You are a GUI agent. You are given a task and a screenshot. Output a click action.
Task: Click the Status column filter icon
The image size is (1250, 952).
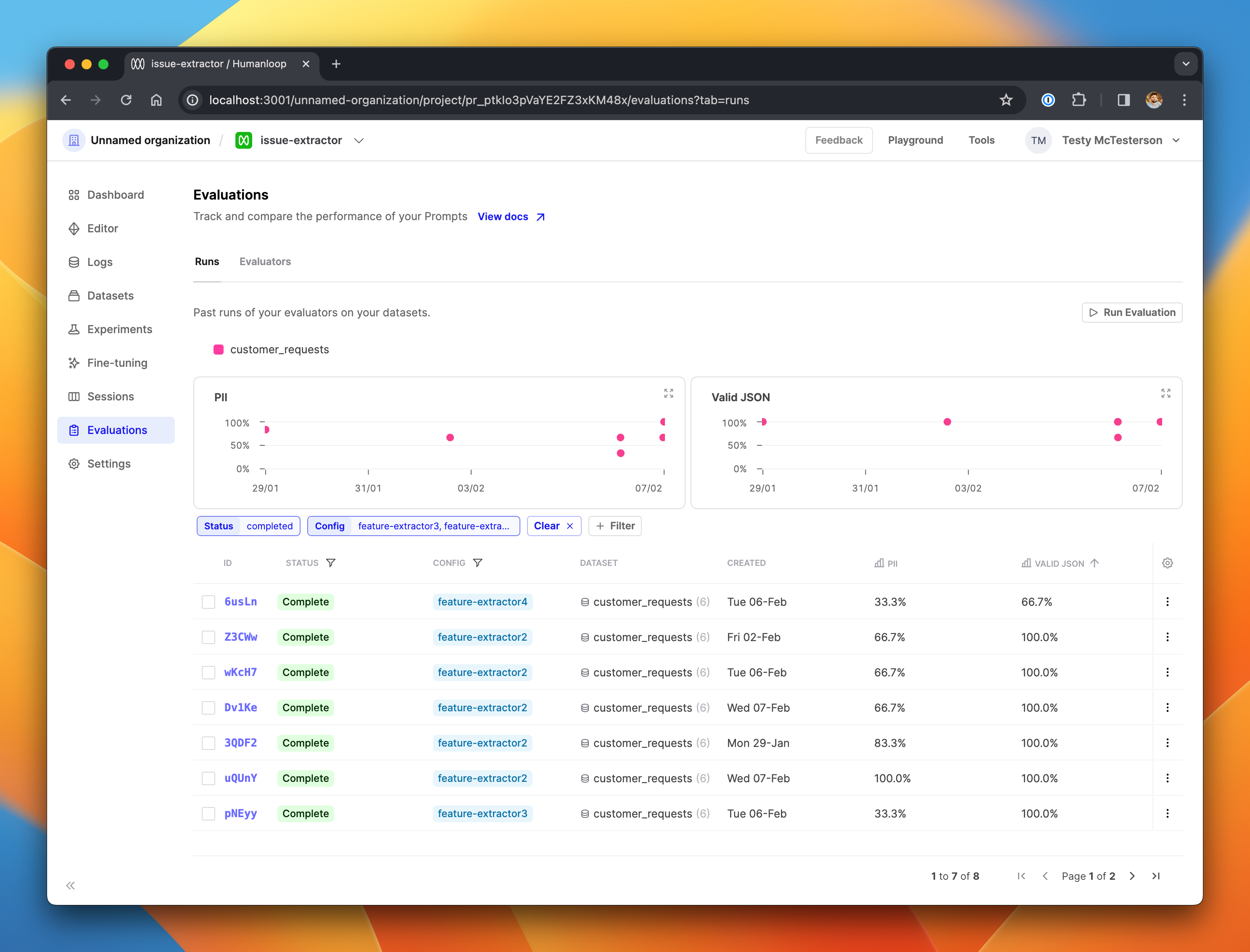click(330, 563)
